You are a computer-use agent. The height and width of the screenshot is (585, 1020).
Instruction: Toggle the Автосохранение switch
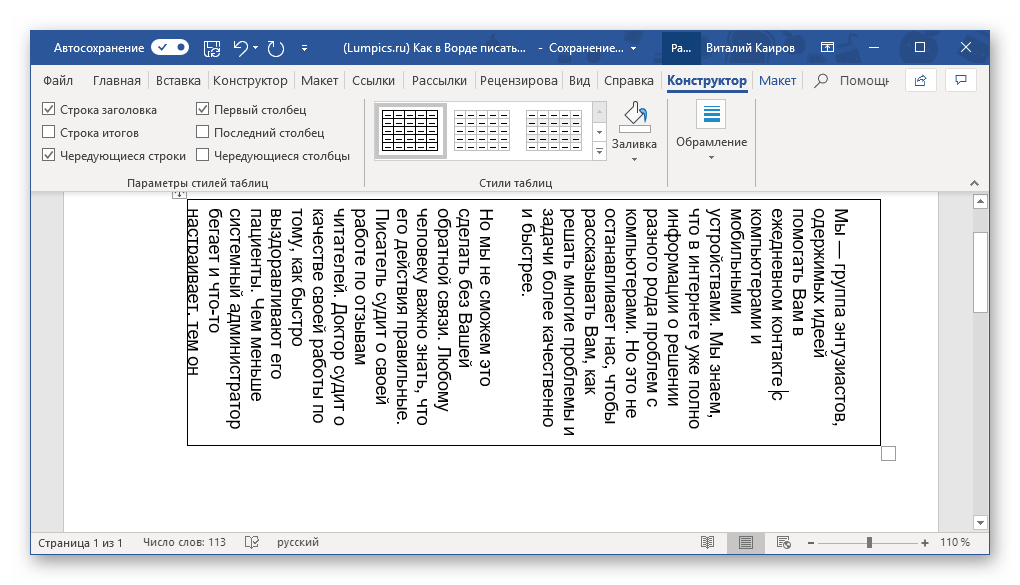pos(169,47)
